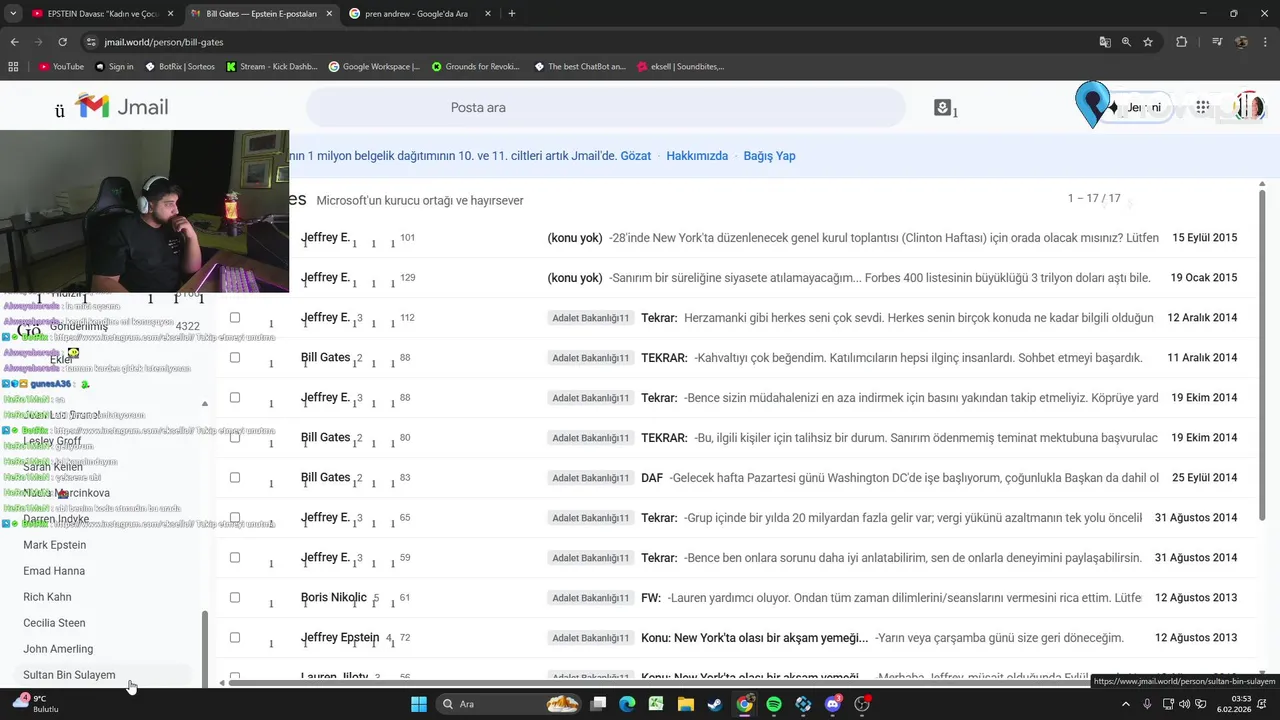The width and height of the screenshot is (1280, 720).
Task: Select Rich Kahn from the people list
Action: click(47, 597)
